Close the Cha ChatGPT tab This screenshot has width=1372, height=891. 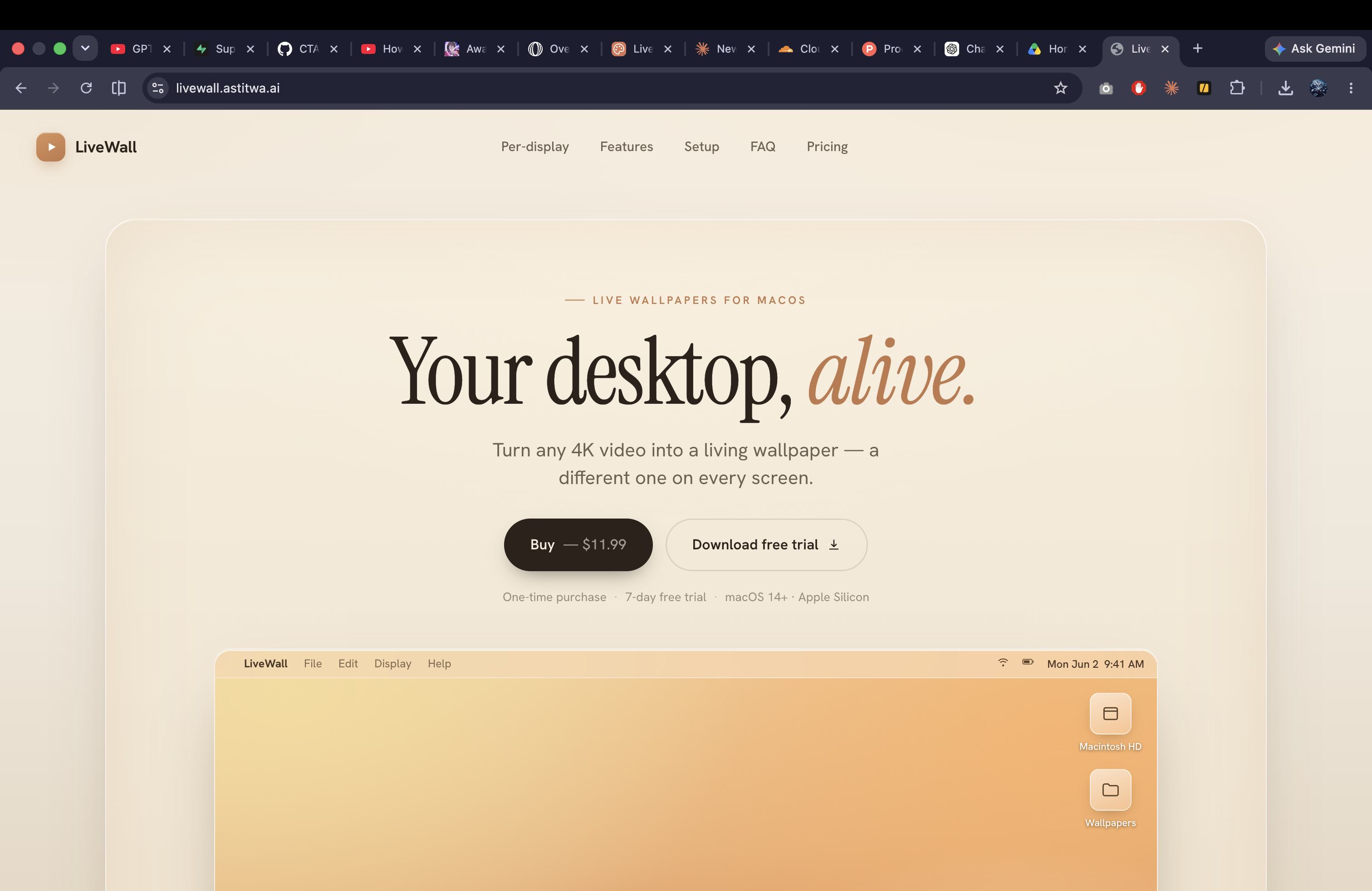(1000, 49)
